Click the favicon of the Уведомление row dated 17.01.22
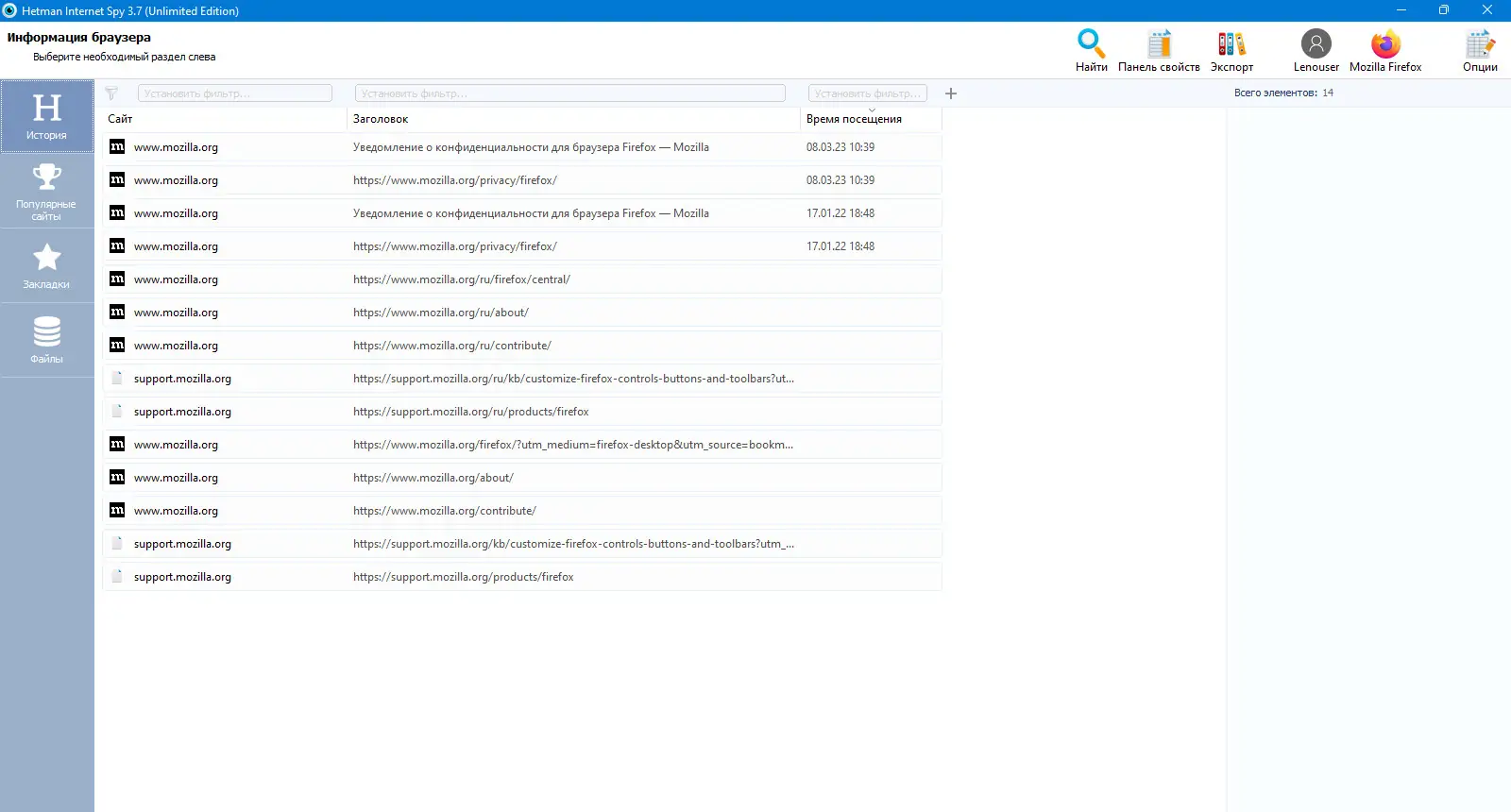 pyautogui.click(x=117, y=212)
